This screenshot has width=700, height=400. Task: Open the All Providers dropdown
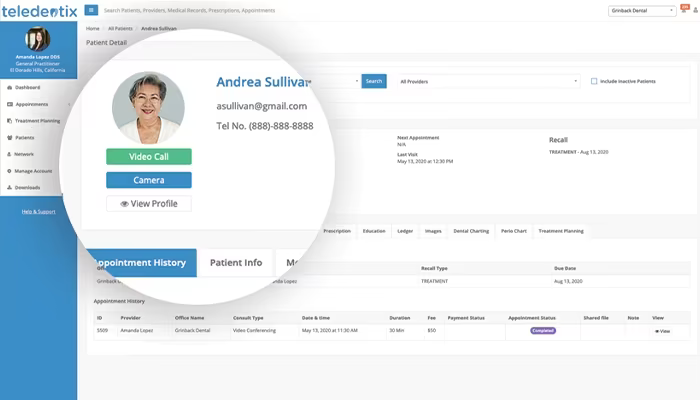point(489,81)
